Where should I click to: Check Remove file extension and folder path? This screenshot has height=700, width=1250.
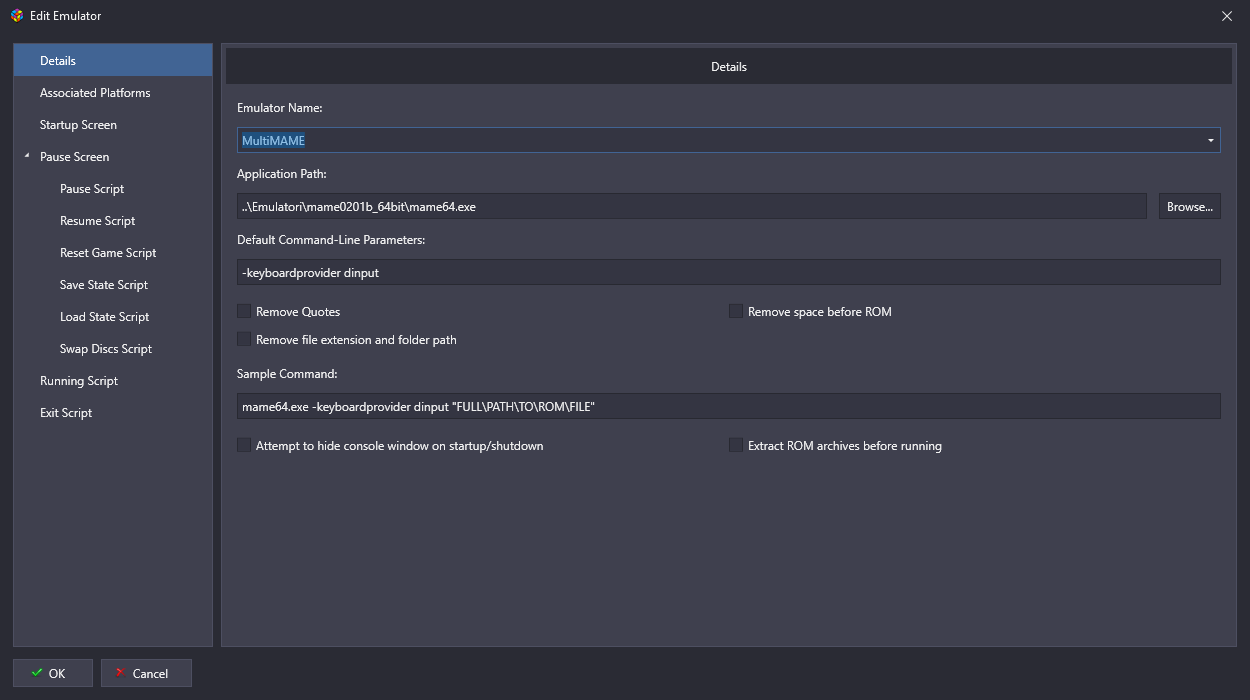point(244,339)
